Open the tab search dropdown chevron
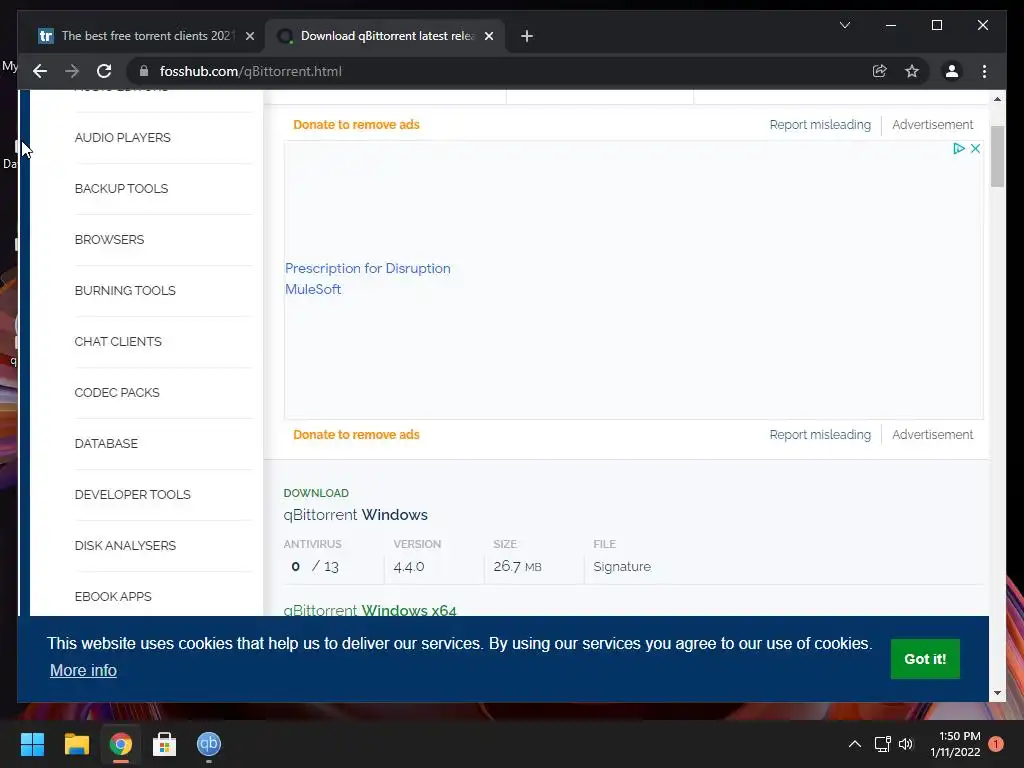 [x=844, y=25]
